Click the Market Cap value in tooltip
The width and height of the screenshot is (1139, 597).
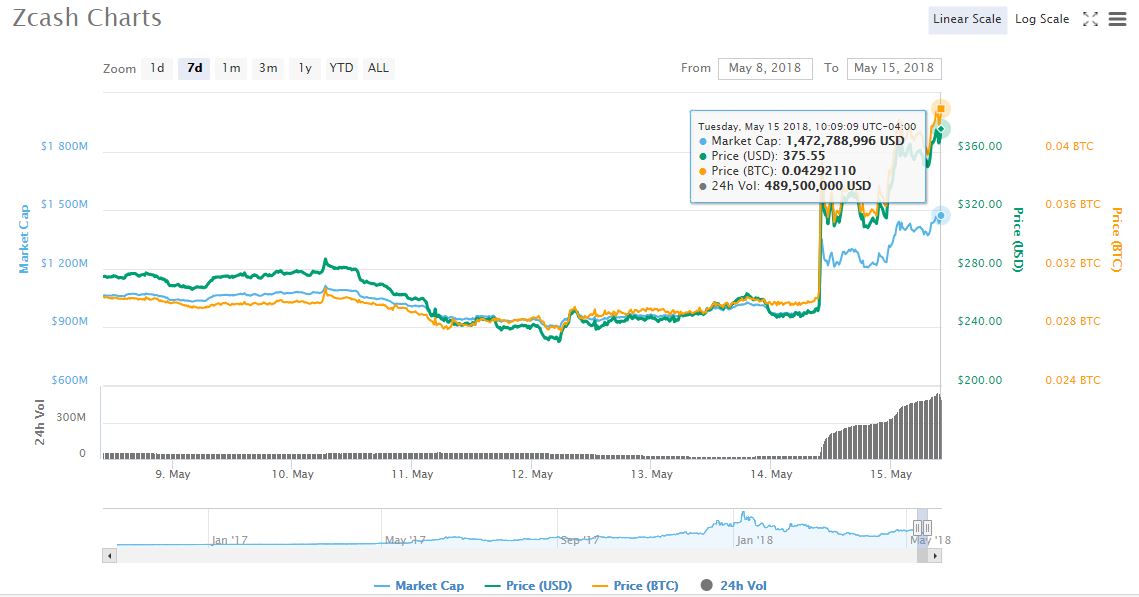(846, 141)
